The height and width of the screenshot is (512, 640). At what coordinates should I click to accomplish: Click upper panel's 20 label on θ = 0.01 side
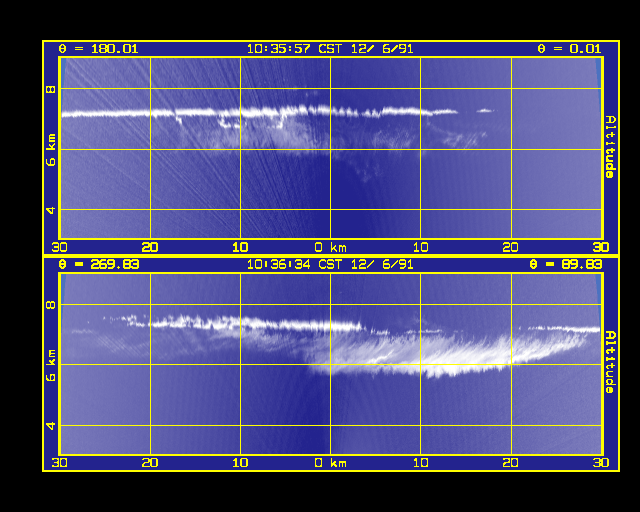511,247
